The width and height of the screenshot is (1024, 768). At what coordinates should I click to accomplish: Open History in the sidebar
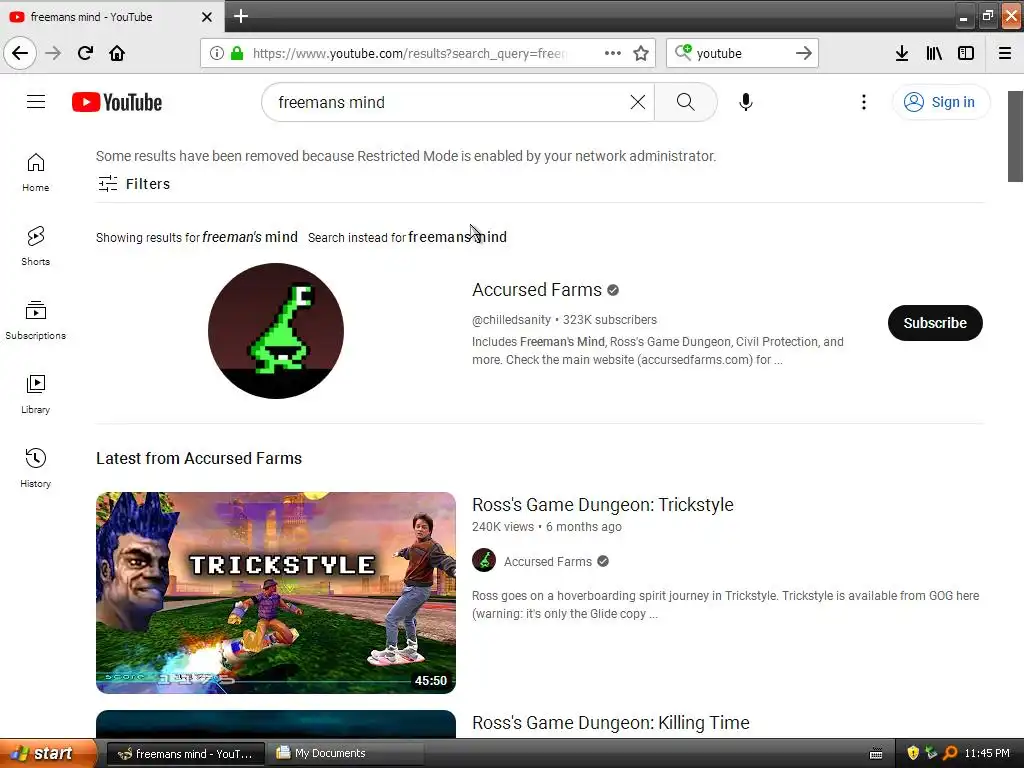pos(36,468)
